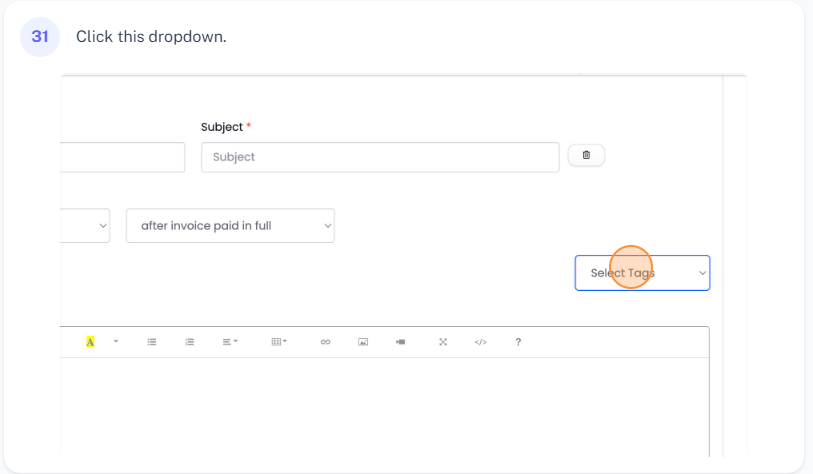Open the 'after invoice paid in full' dropdown
Viewport: 813px width, 474px height.
click(x=230, y=226)
